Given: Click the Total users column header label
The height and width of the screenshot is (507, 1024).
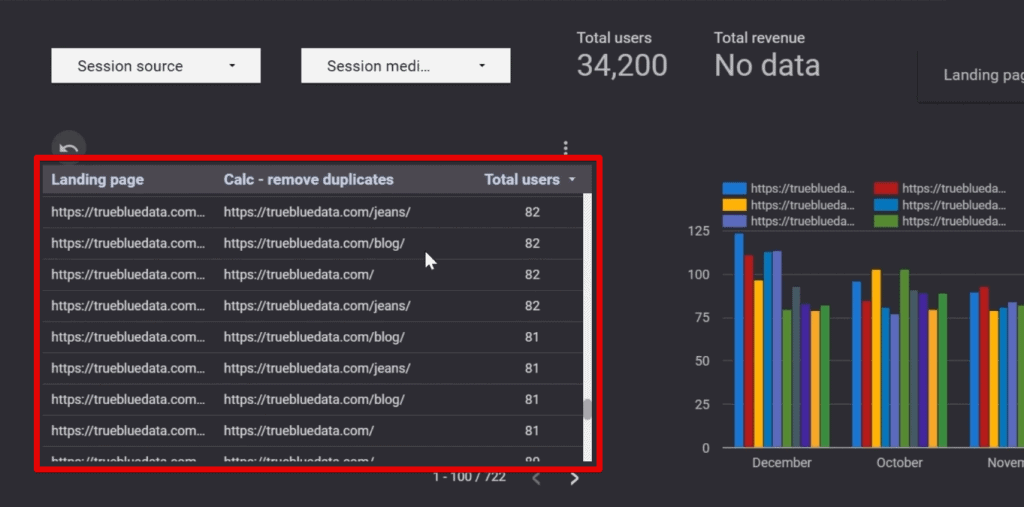Looking at the screenshot, I should (521, 180).
